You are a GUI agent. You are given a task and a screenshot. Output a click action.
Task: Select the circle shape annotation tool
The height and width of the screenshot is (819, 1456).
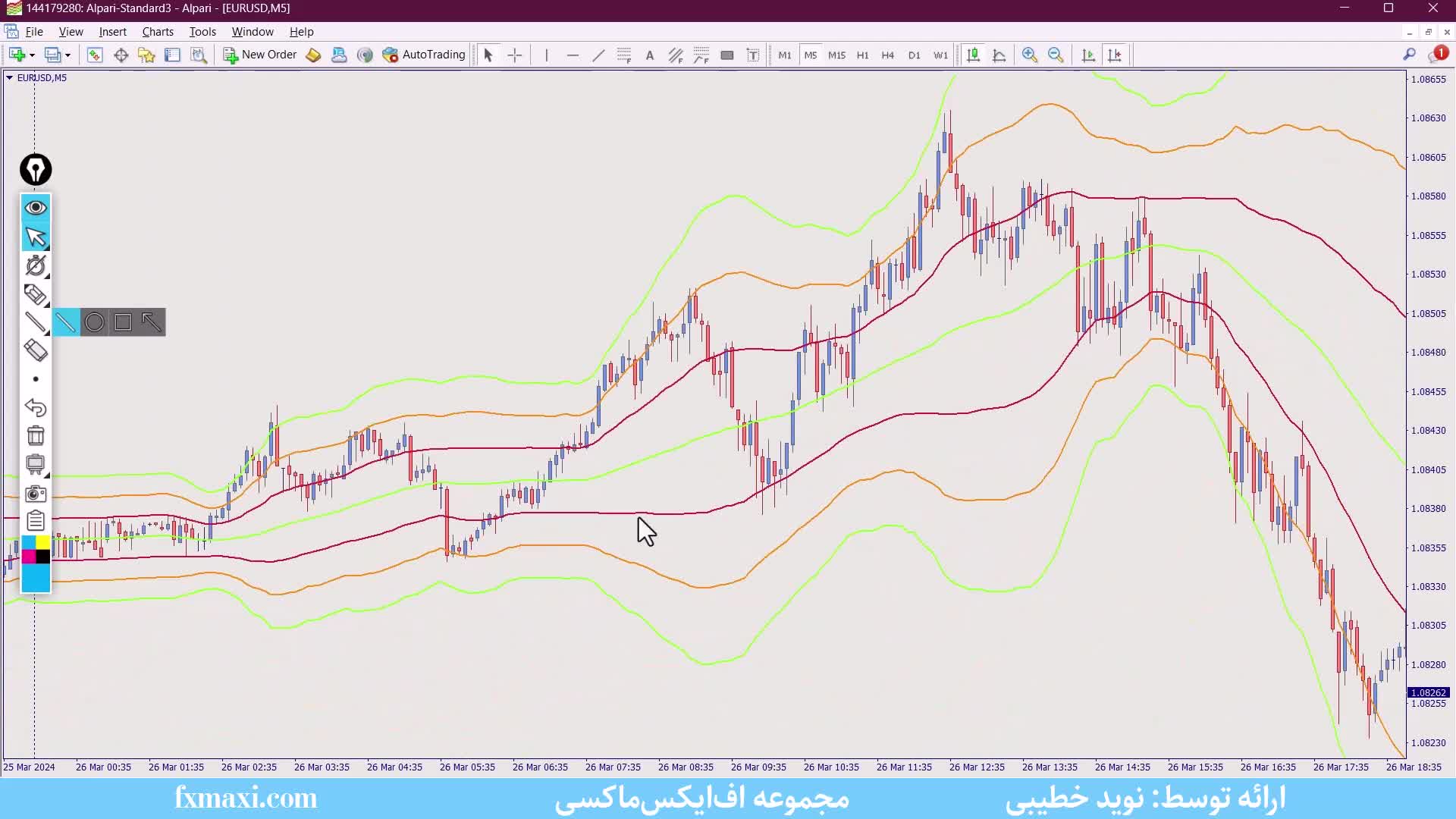[94, 322]
